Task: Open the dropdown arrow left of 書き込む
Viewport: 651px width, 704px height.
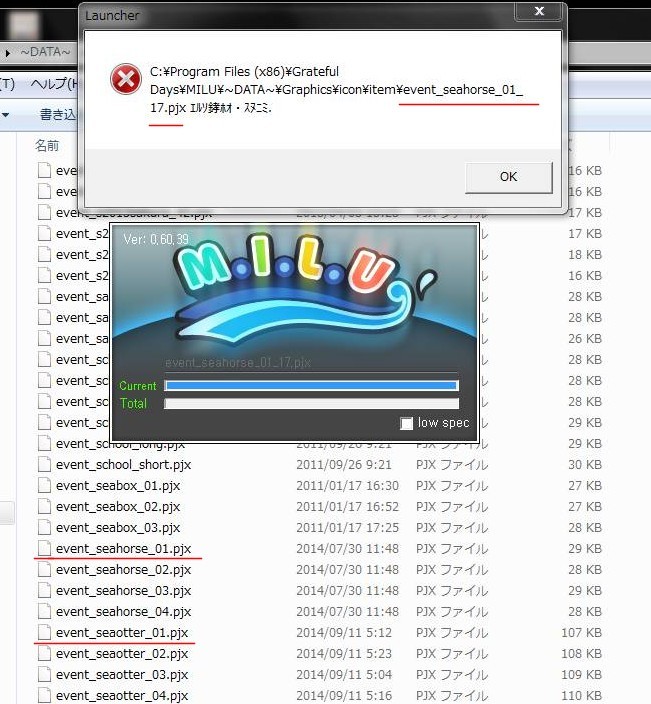Action: [5, 115]
